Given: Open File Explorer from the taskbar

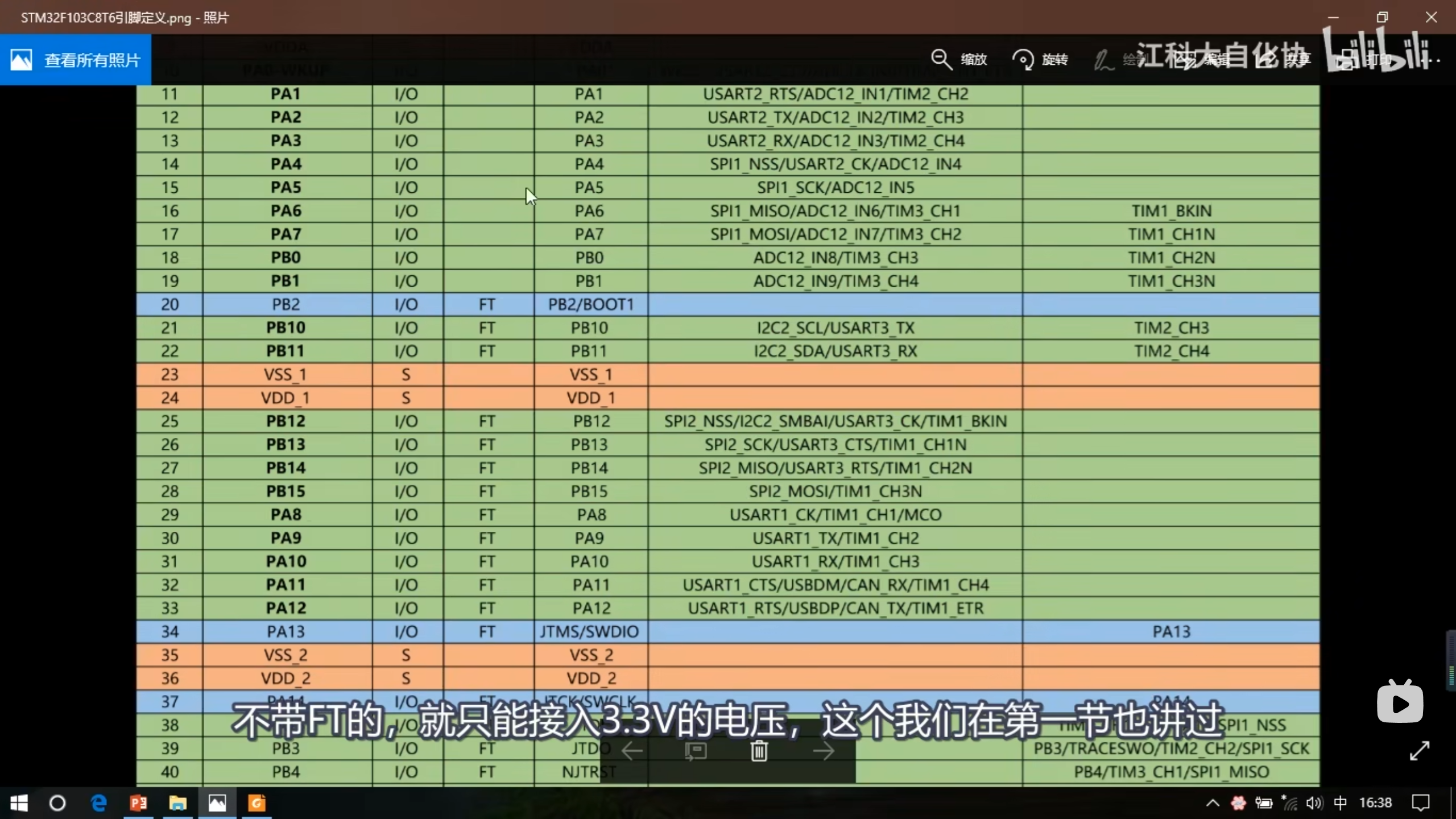Looking at the screenshot, I should [x=177, y=803].
